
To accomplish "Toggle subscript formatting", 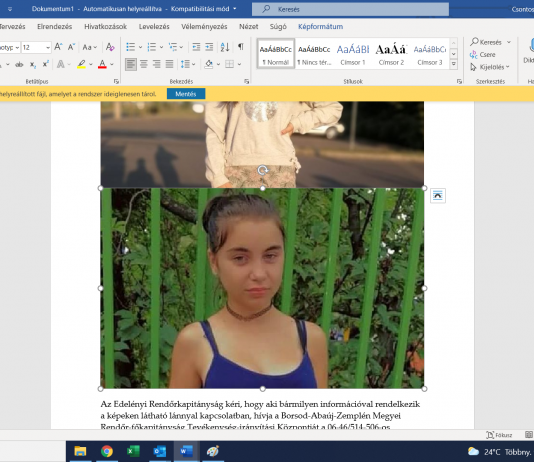I will tap(33, 64).
